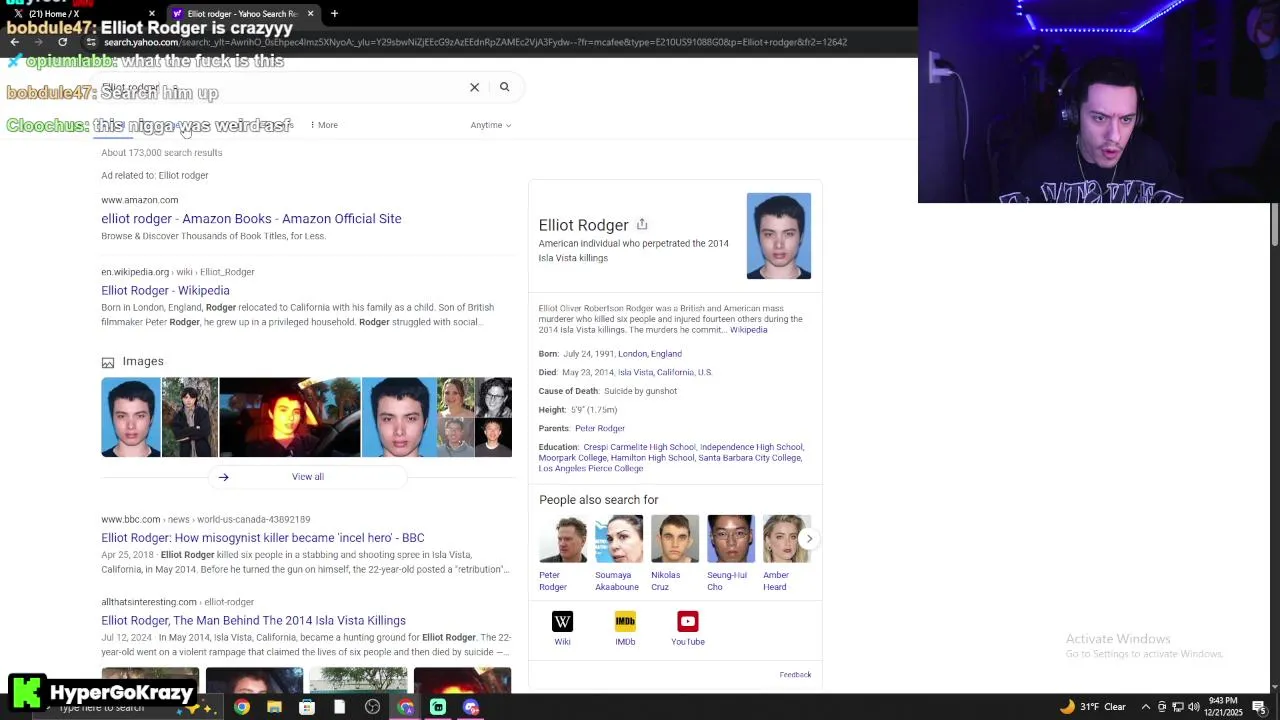The width and height of the screenshot is (1280, 720).
Task: Click the Peter Rodger parents link
Action: [600, 428]
